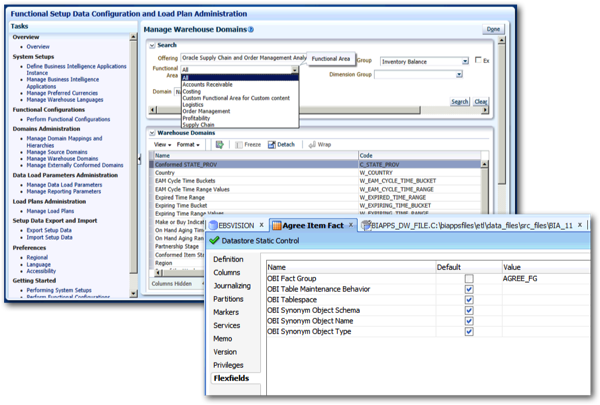
Task: Open Export Setup Data link
Action: pyautogui.click(x=49, y=230)
